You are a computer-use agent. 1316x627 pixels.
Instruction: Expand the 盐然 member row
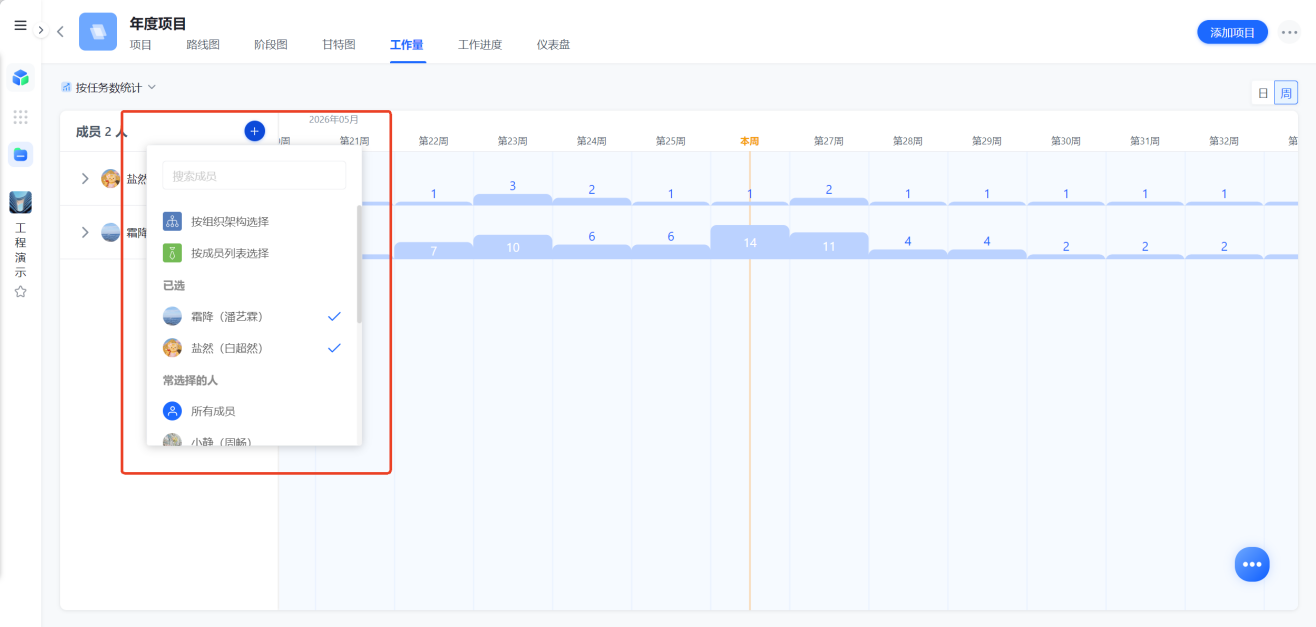point(85,179)
